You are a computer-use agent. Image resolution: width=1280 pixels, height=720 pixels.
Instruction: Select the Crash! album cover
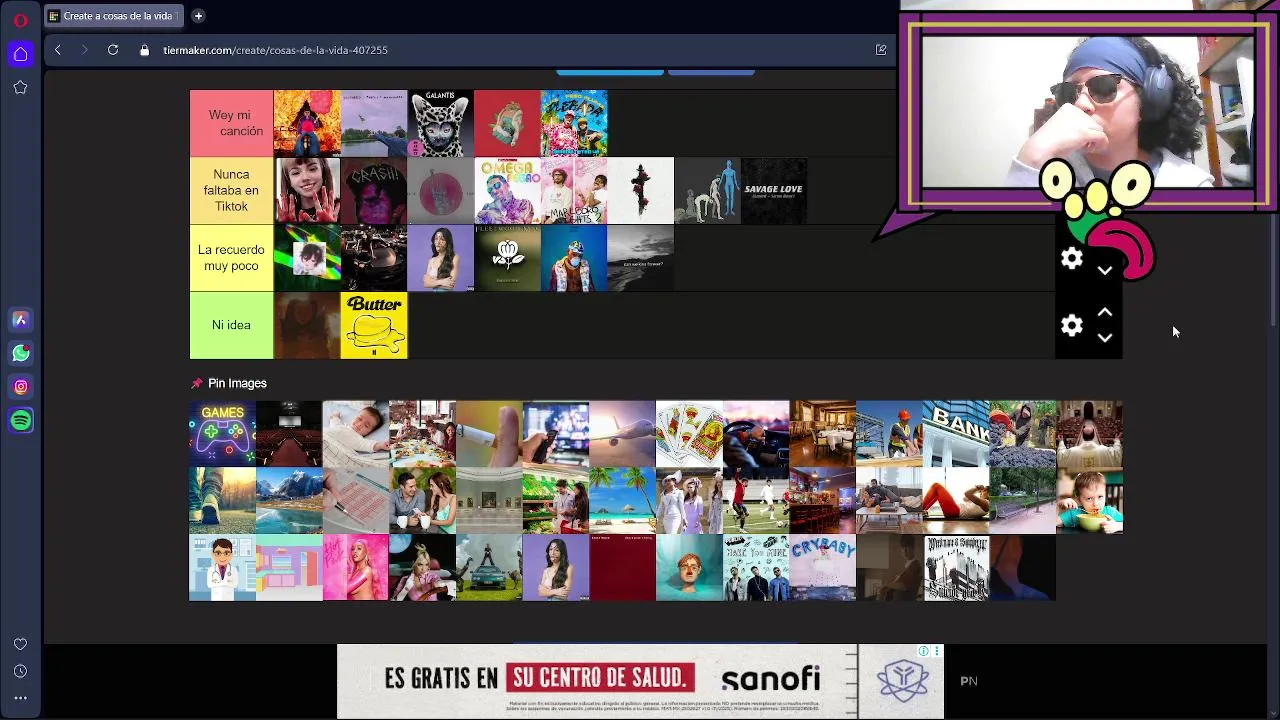pyautogui.click(x=374, y=190)
